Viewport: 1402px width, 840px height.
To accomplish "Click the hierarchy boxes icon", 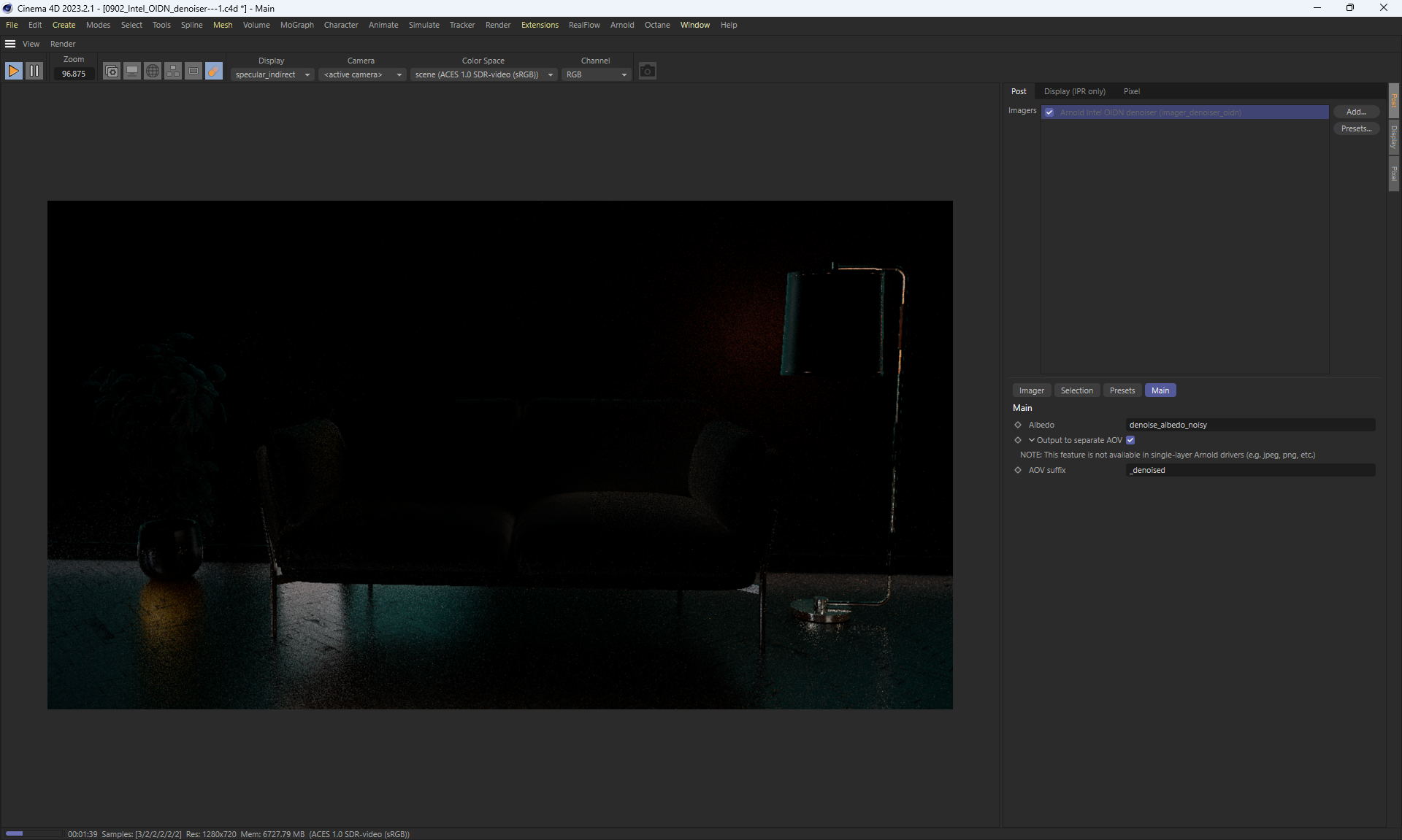I will tap(173, 71).
